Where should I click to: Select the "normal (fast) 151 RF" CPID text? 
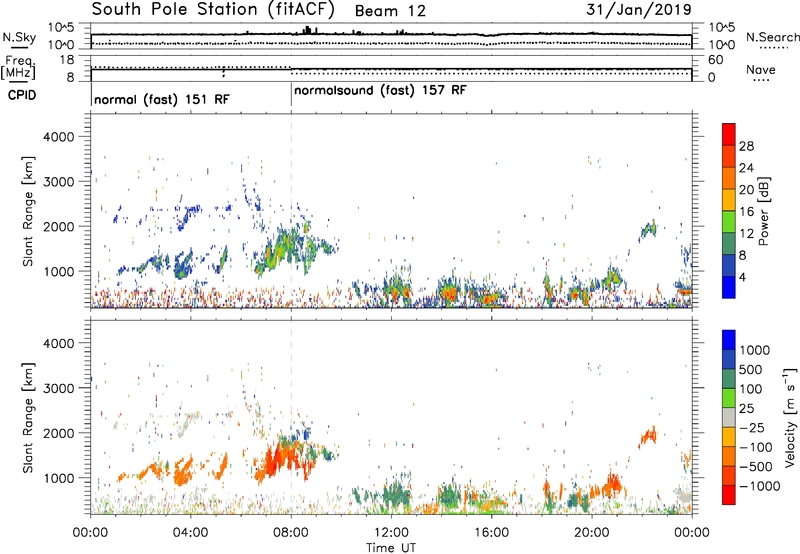pos(162,99)
